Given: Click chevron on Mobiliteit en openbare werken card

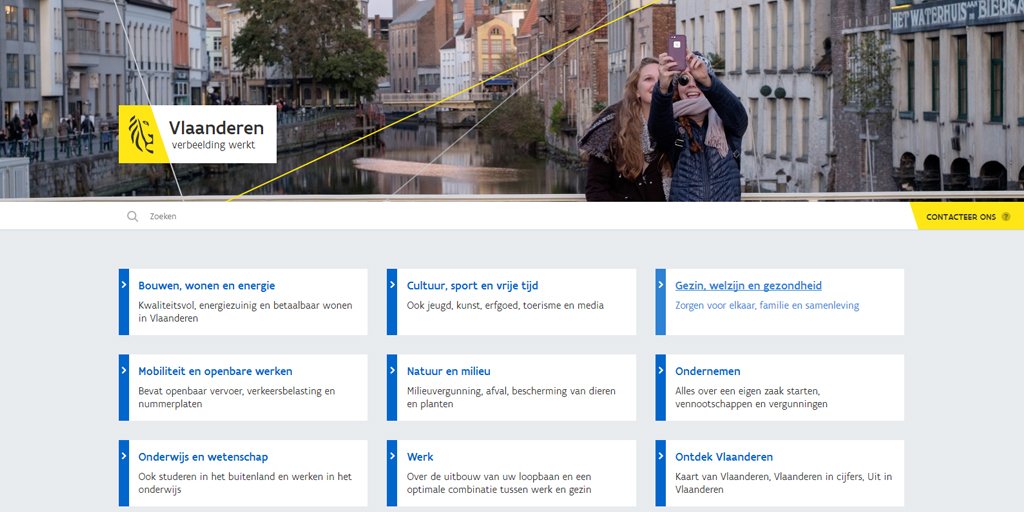Looking at the screenshot, I should [x=123, y=370].
